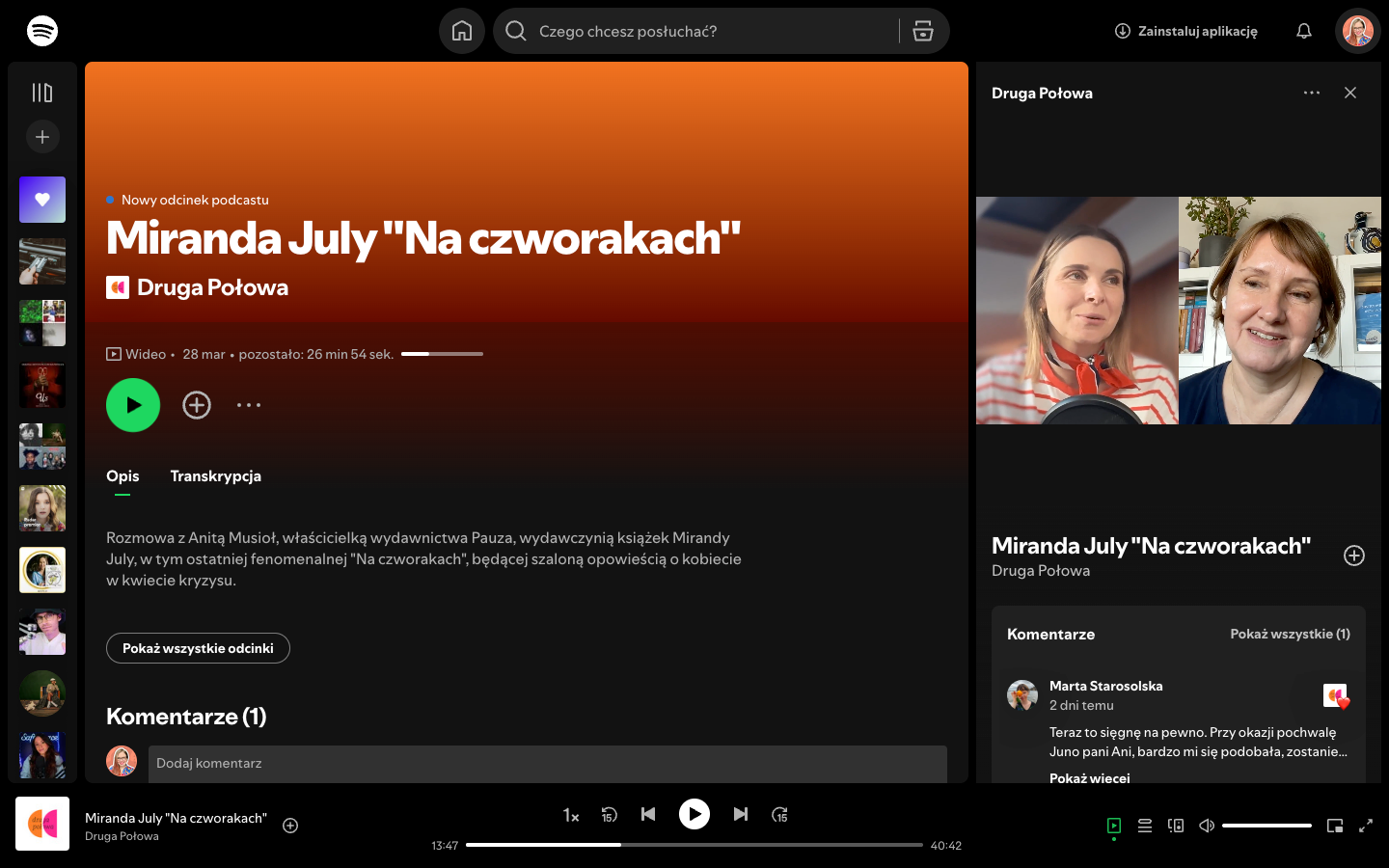The height and width of the screenshot is (868, 1389).
Task: Click the reaction icon on Marta's comment
Action: point(1336,695)
